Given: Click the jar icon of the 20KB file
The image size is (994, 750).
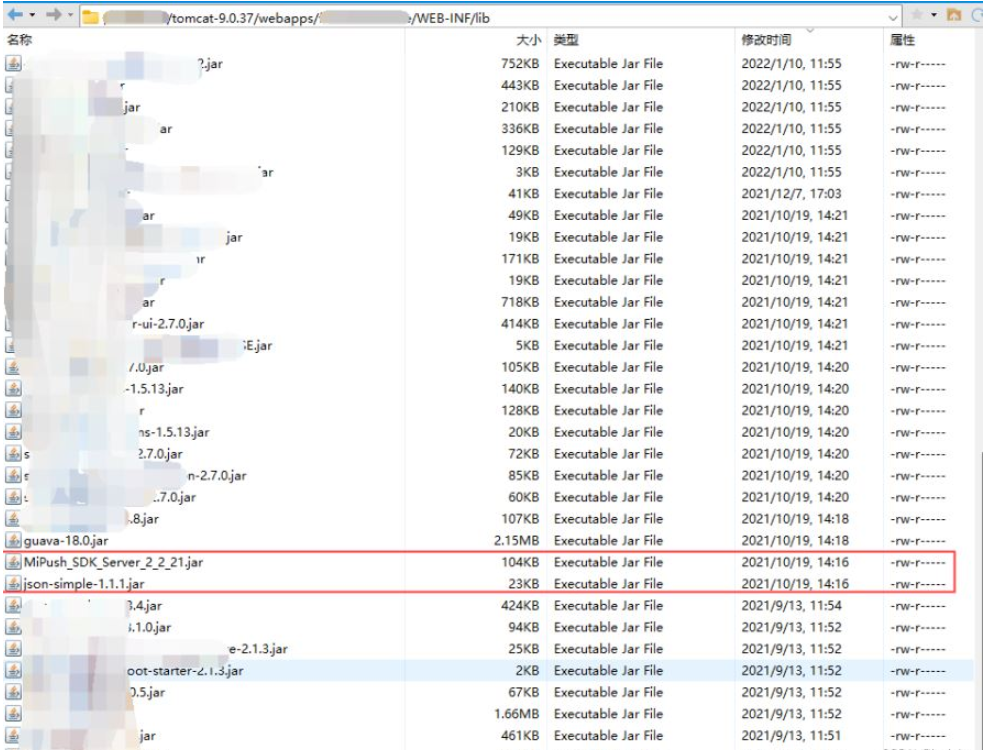Looking at the screenshot, I should pos(13,432).
